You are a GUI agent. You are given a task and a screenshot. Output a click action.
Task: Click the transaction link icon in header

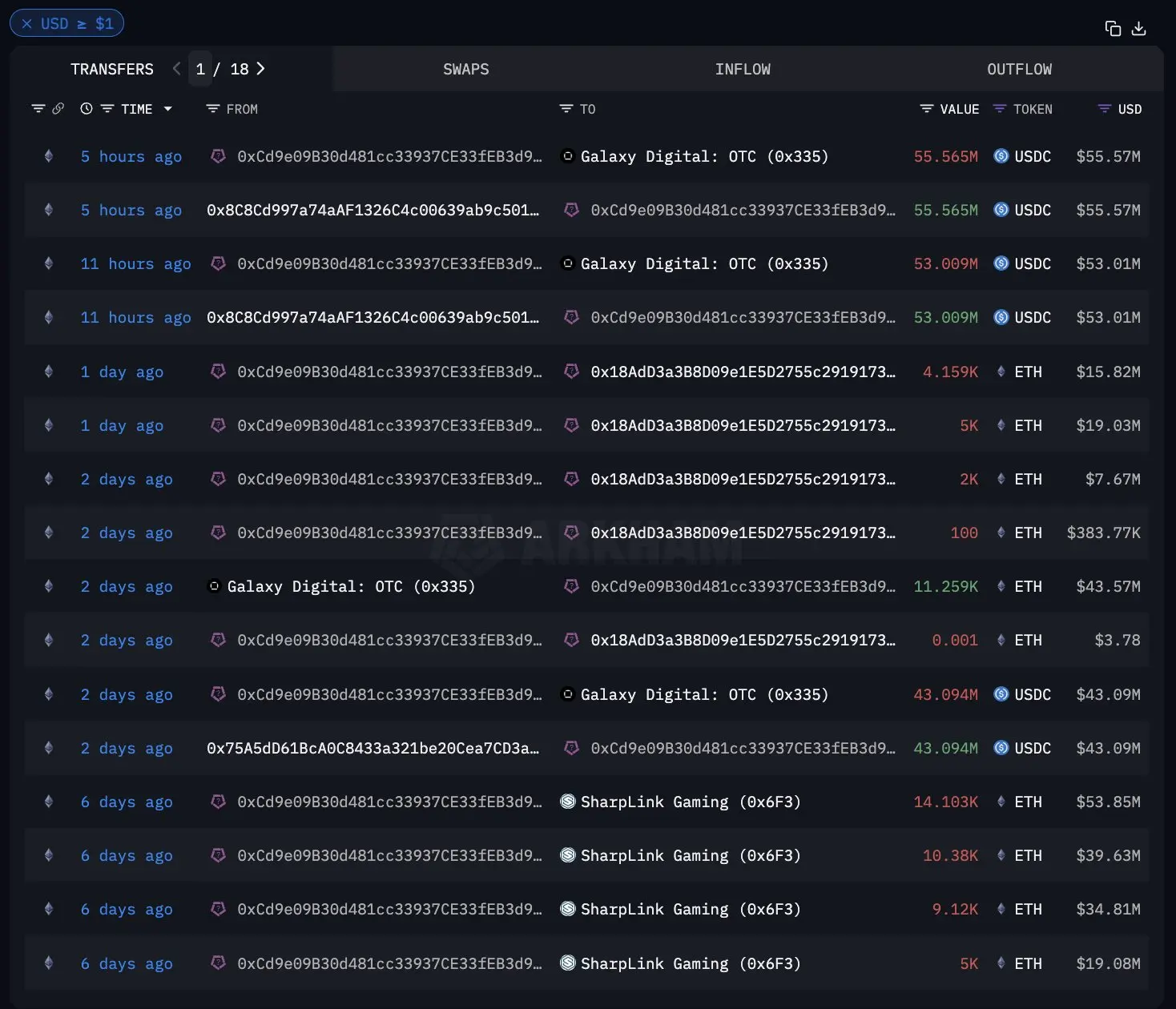58,109
